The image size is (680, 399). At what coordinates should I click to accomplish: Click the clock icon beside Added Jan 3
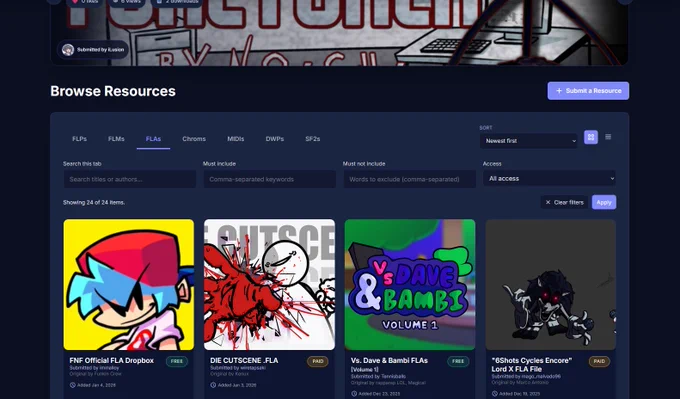coord(213,385)
